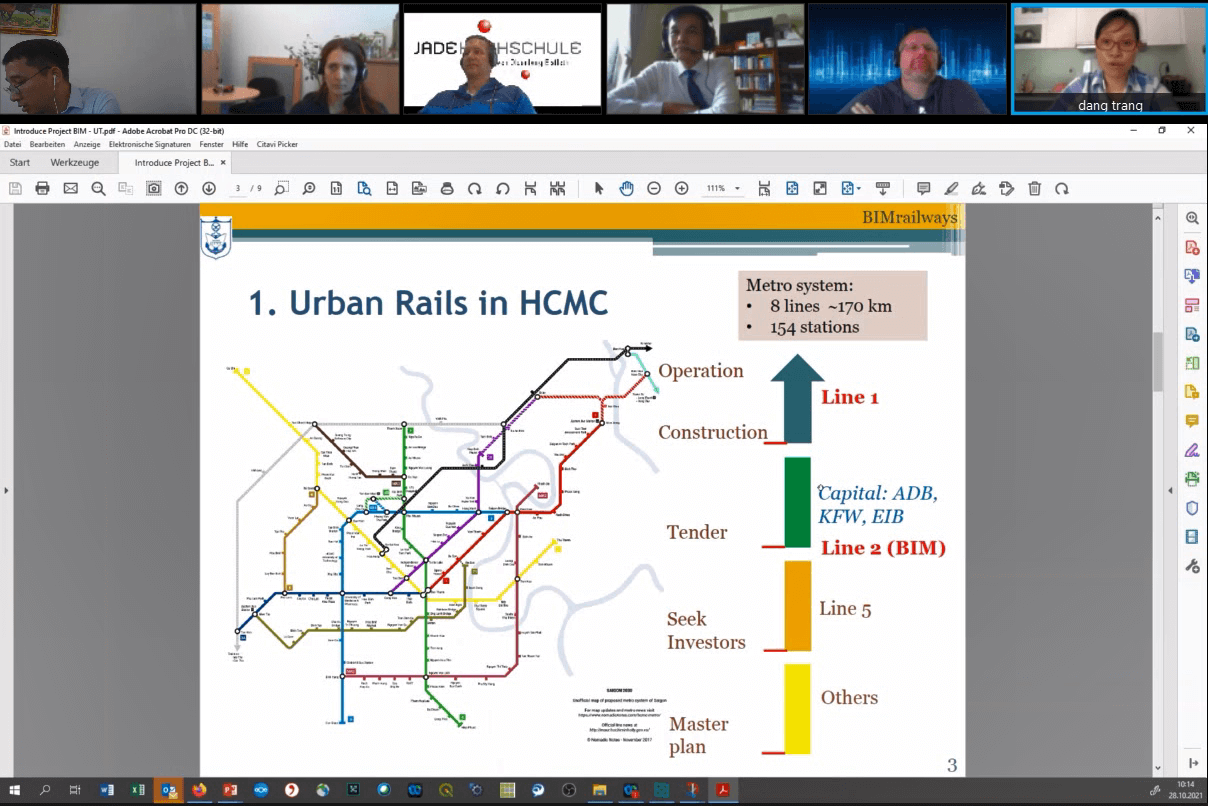Open Firefox from the Windows taskbar

[x=198, y=790]
